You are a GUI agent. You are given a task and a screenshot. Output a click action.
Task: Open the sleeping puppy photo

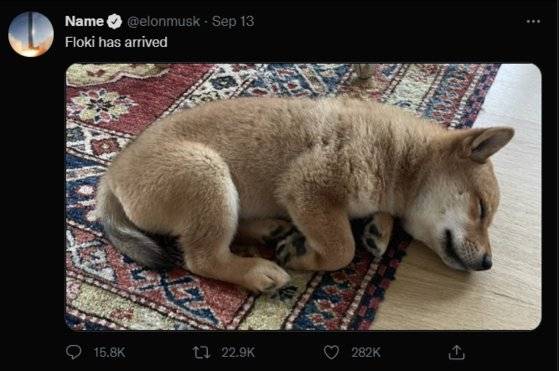304,197
